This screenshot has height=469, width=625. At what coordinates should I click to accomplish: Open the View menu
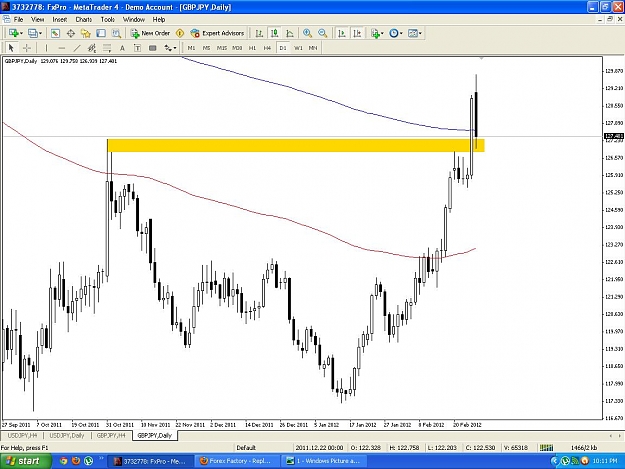pos(37,20)
